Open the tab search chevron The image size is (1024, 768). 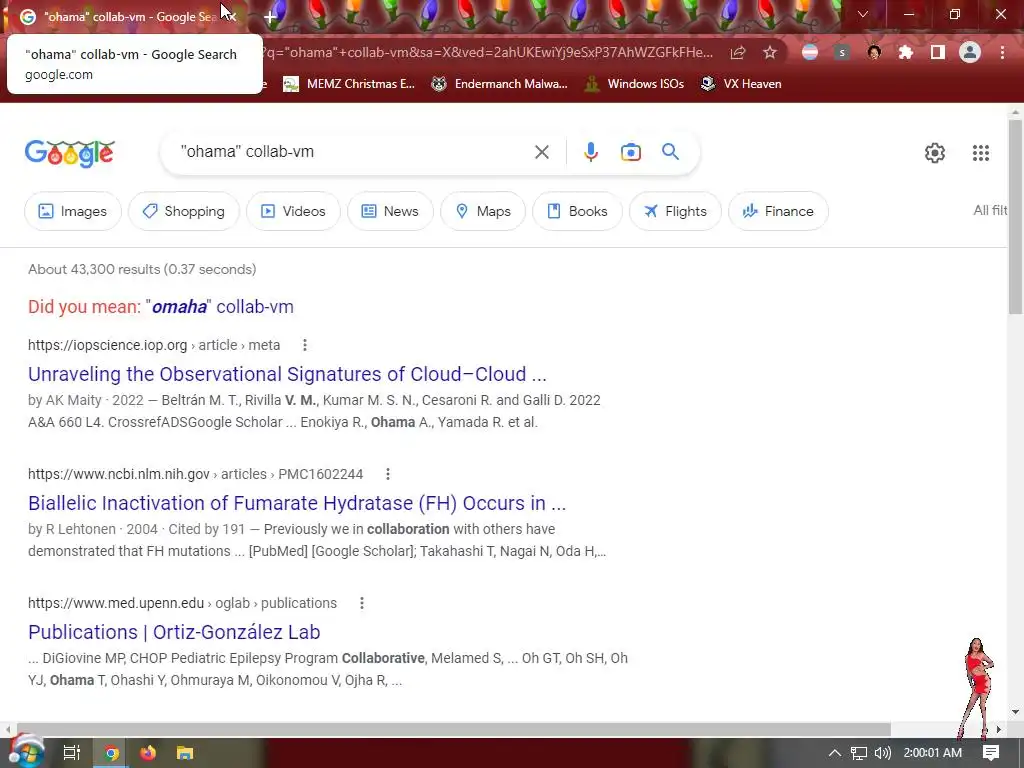tap(863, 14)
